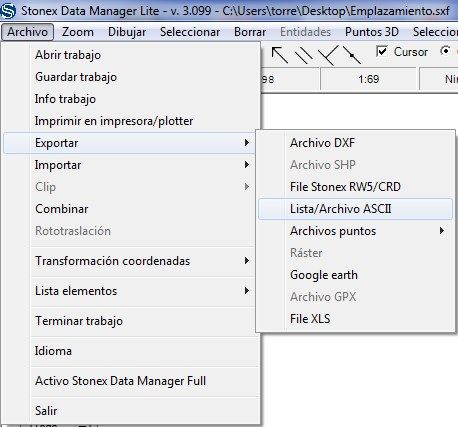Select the radio button beside Cursor

445,51
